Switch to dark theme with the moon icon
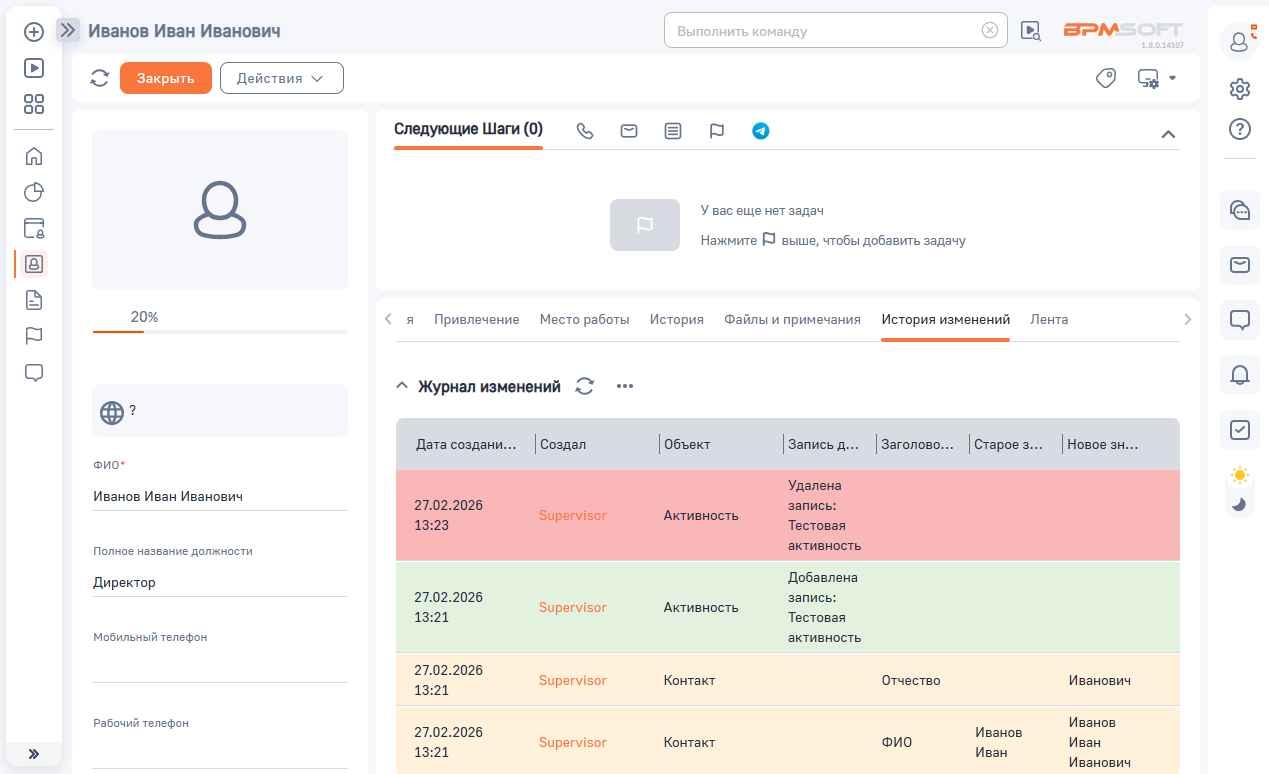 pyautogui.click(x=1240, y=503)
